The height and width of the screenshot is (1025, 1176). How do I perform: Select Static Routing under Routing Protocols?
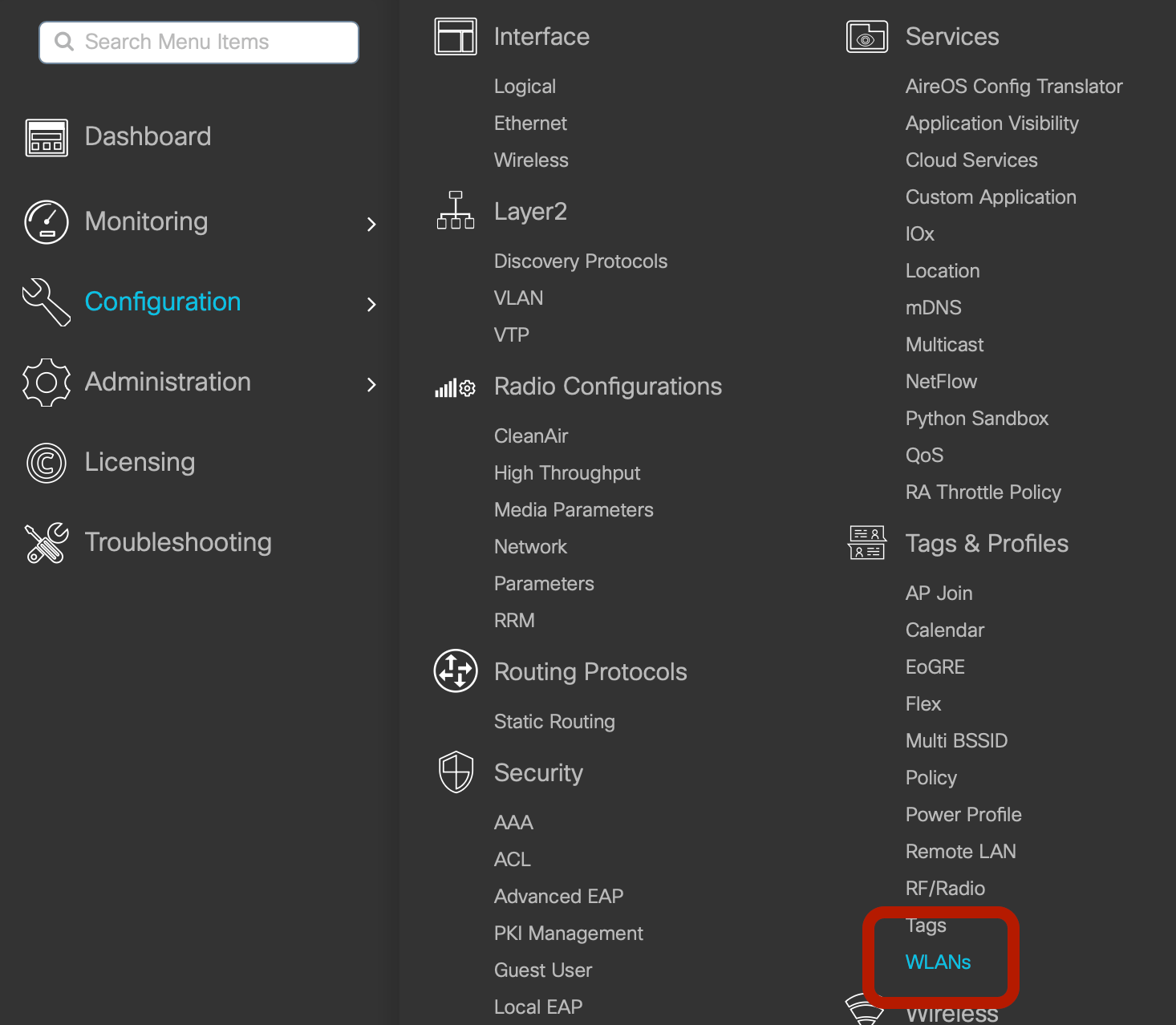point(554,722)
